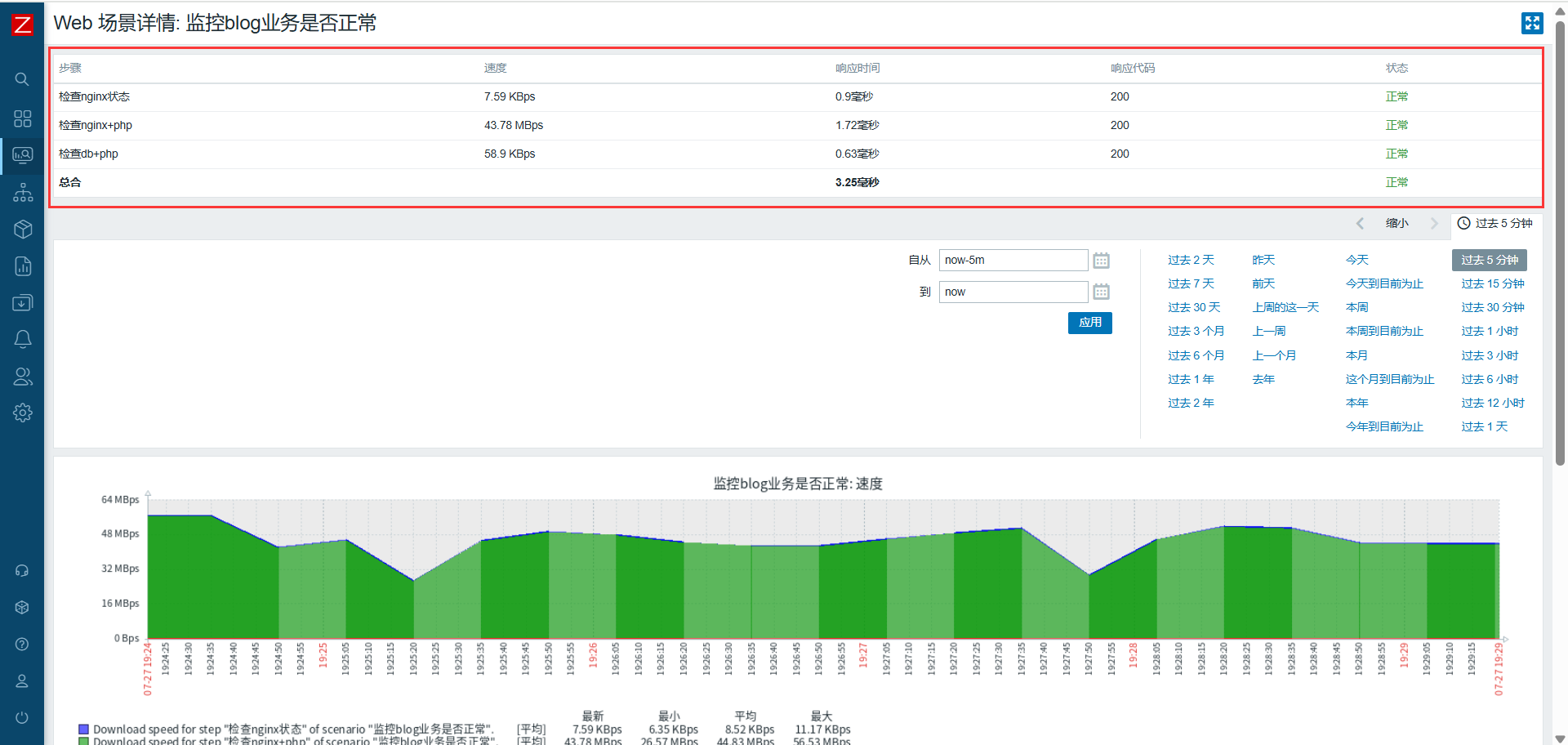Shift time range back with left arrow
The width and height of the screenshot is (1568, 745).
pyautogui.click(x=1360, y=223)
